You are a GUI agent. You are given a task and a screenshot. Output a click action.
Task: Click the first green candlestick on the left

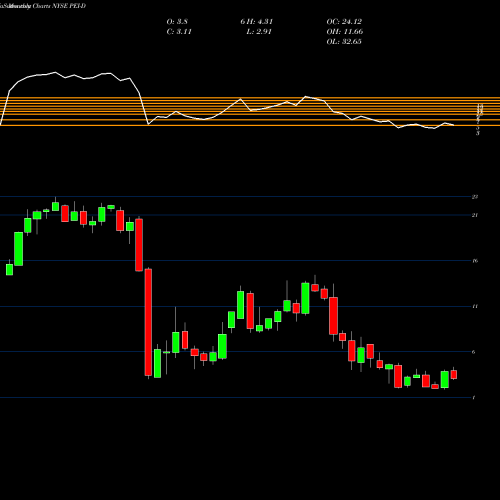click(x=10, y=270)
